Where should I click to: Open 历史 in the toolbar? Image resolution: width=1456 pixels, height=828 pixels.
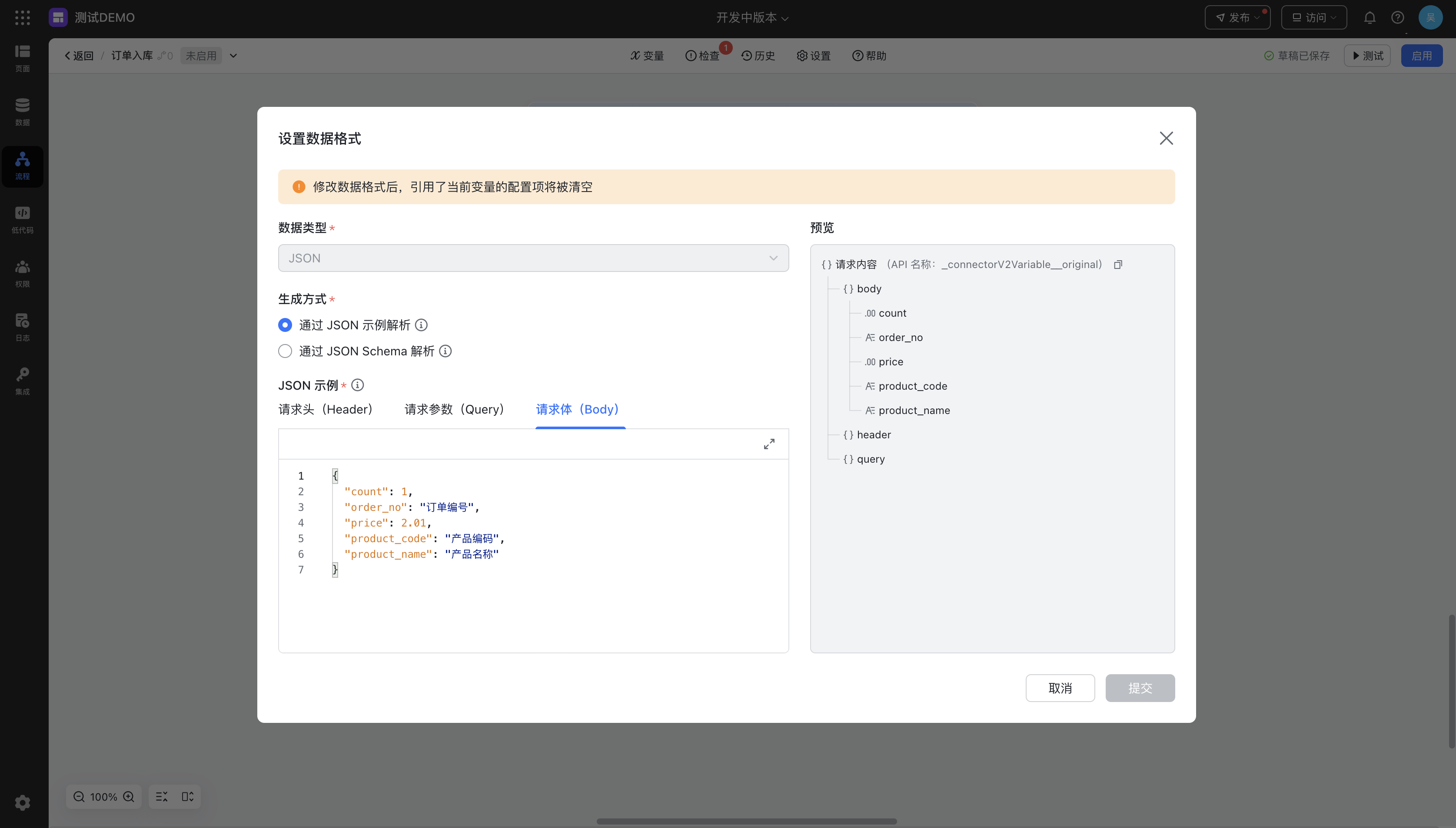[758, 56]
